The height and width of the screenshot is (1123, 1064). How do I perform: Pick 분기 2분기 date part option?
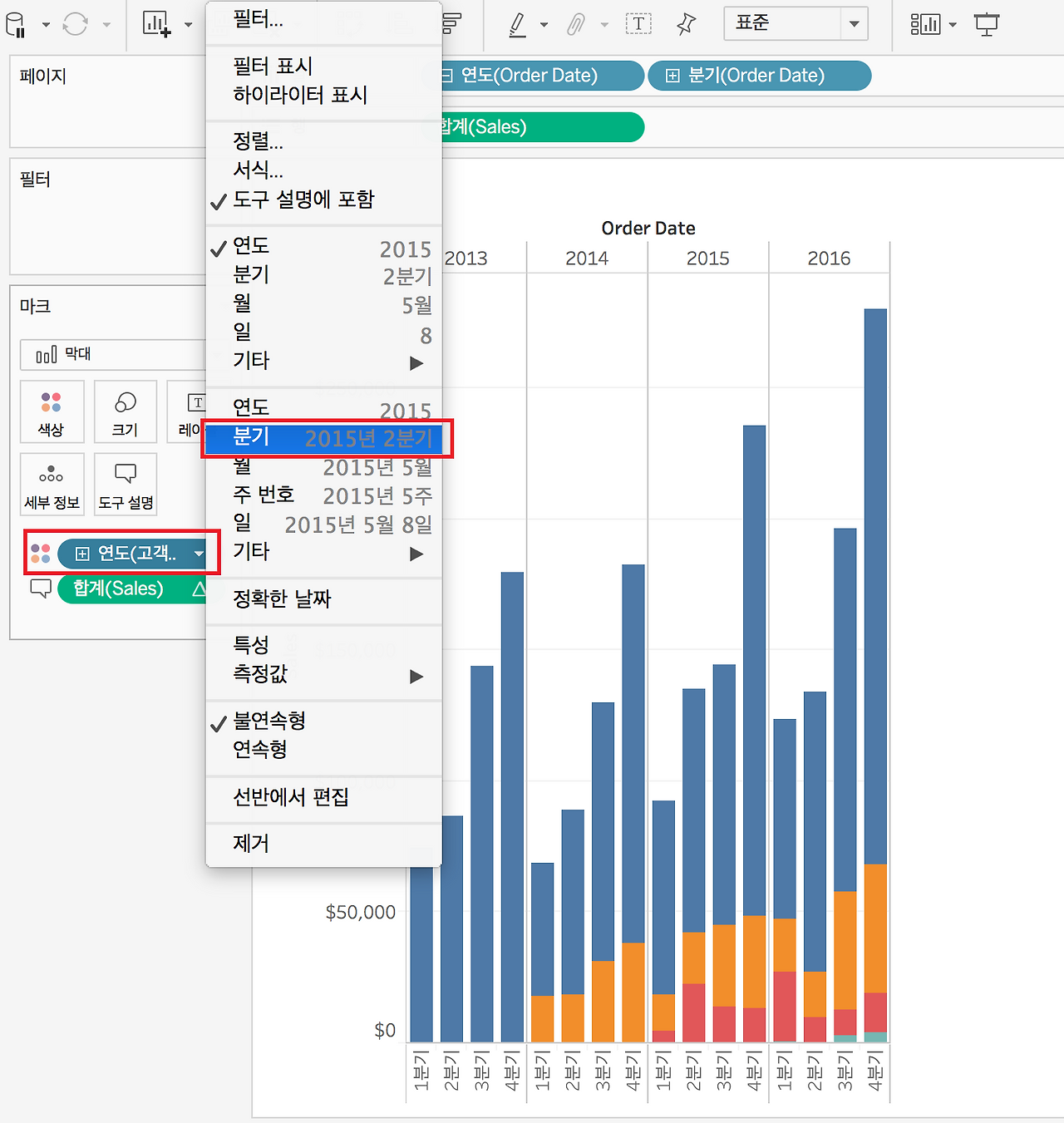(x=323, y=275)
